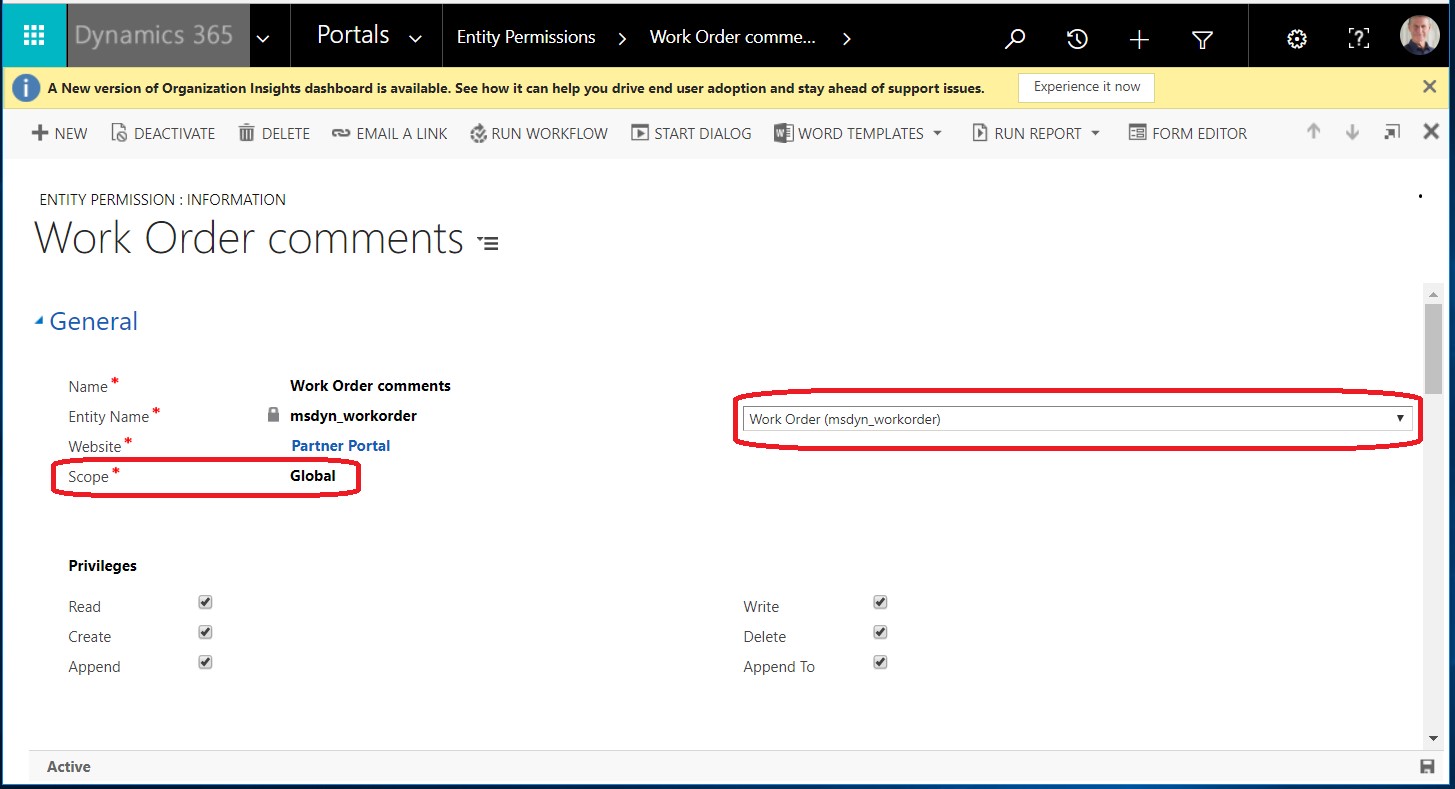Dismiss the Organization Insights notification
1455x789 pixels.
[x=1429, y=87]
